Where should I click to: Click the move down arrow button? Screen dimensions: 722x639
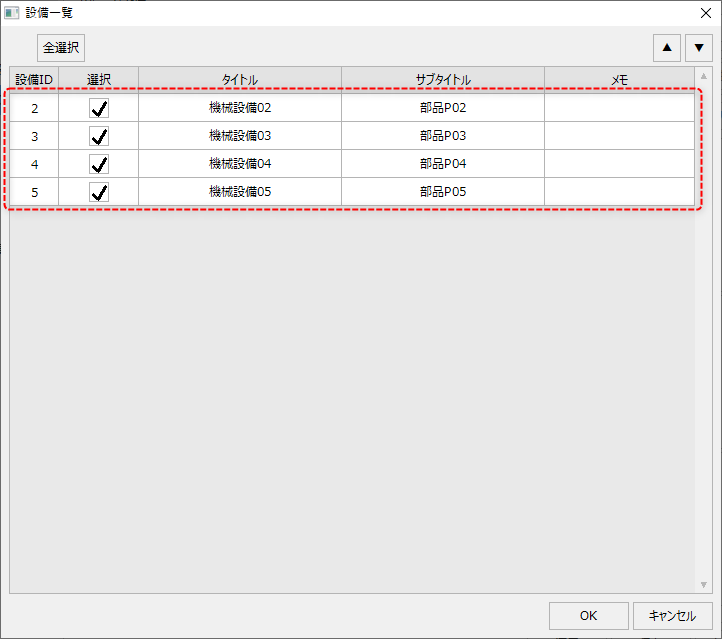point(699,48)
